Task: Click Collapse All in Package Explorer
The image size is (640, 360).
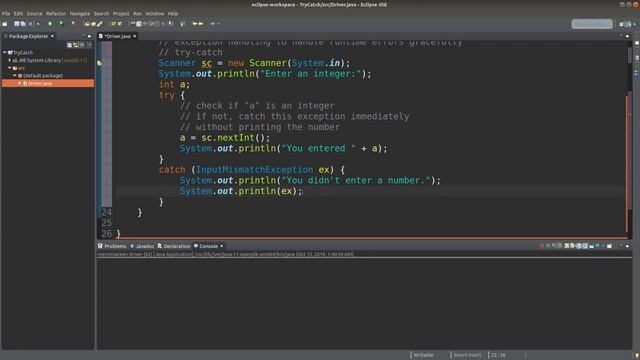Action: tap(69, 44)
